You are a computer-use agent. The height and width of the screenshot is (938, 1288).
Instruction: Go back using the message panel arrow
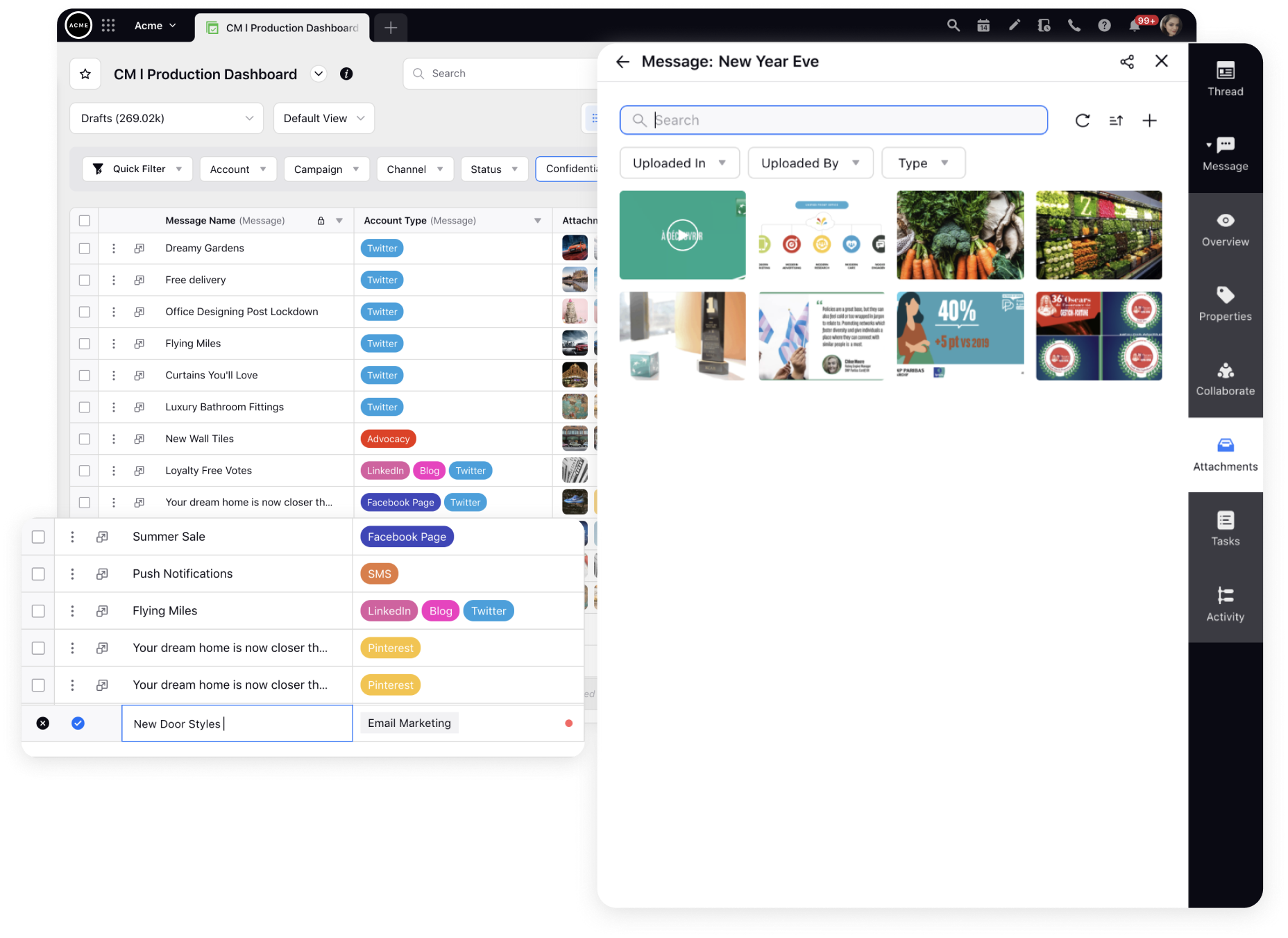click(622, 62)
